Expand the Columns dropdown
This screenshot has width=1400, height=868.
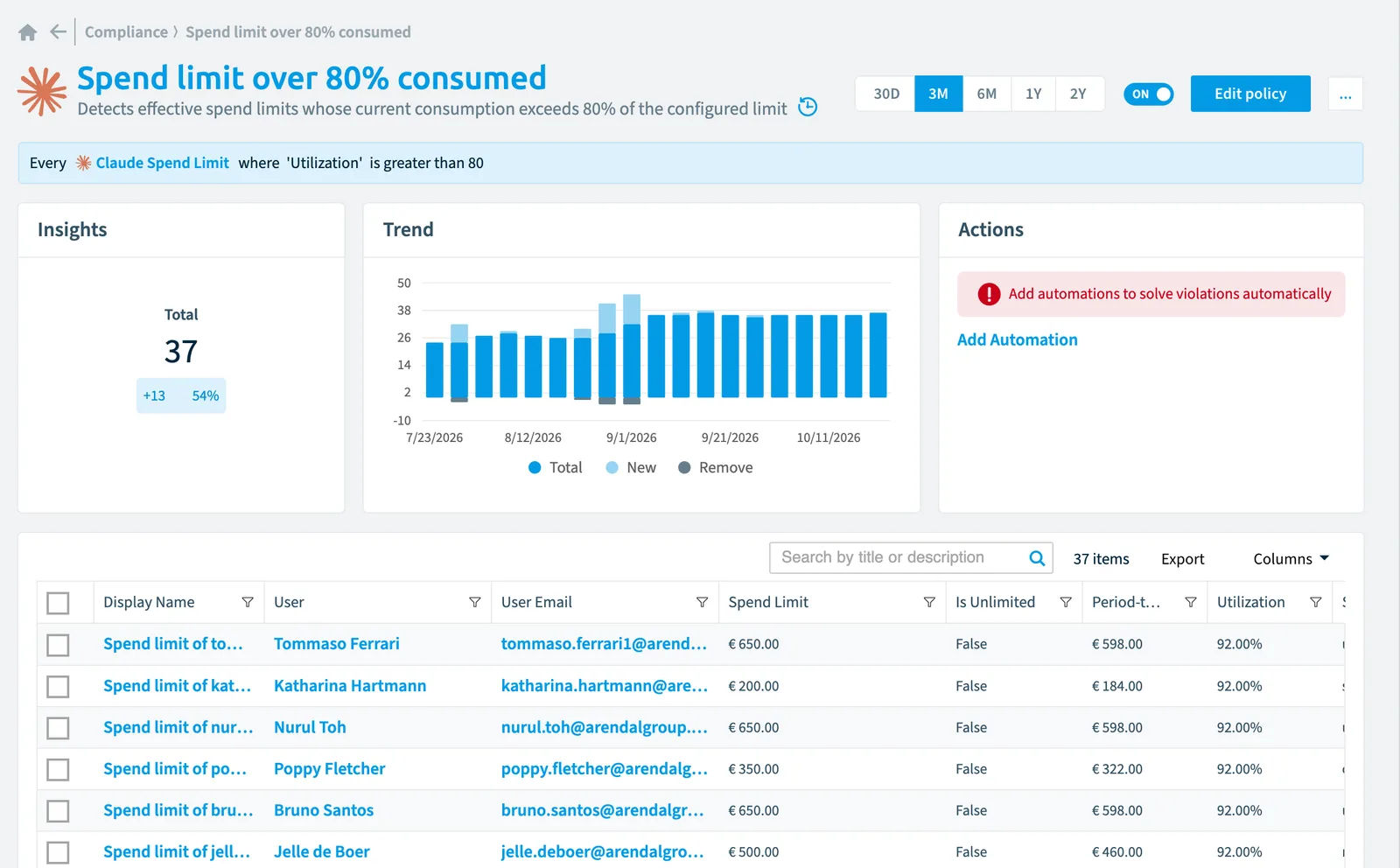tap(1291, 558)
